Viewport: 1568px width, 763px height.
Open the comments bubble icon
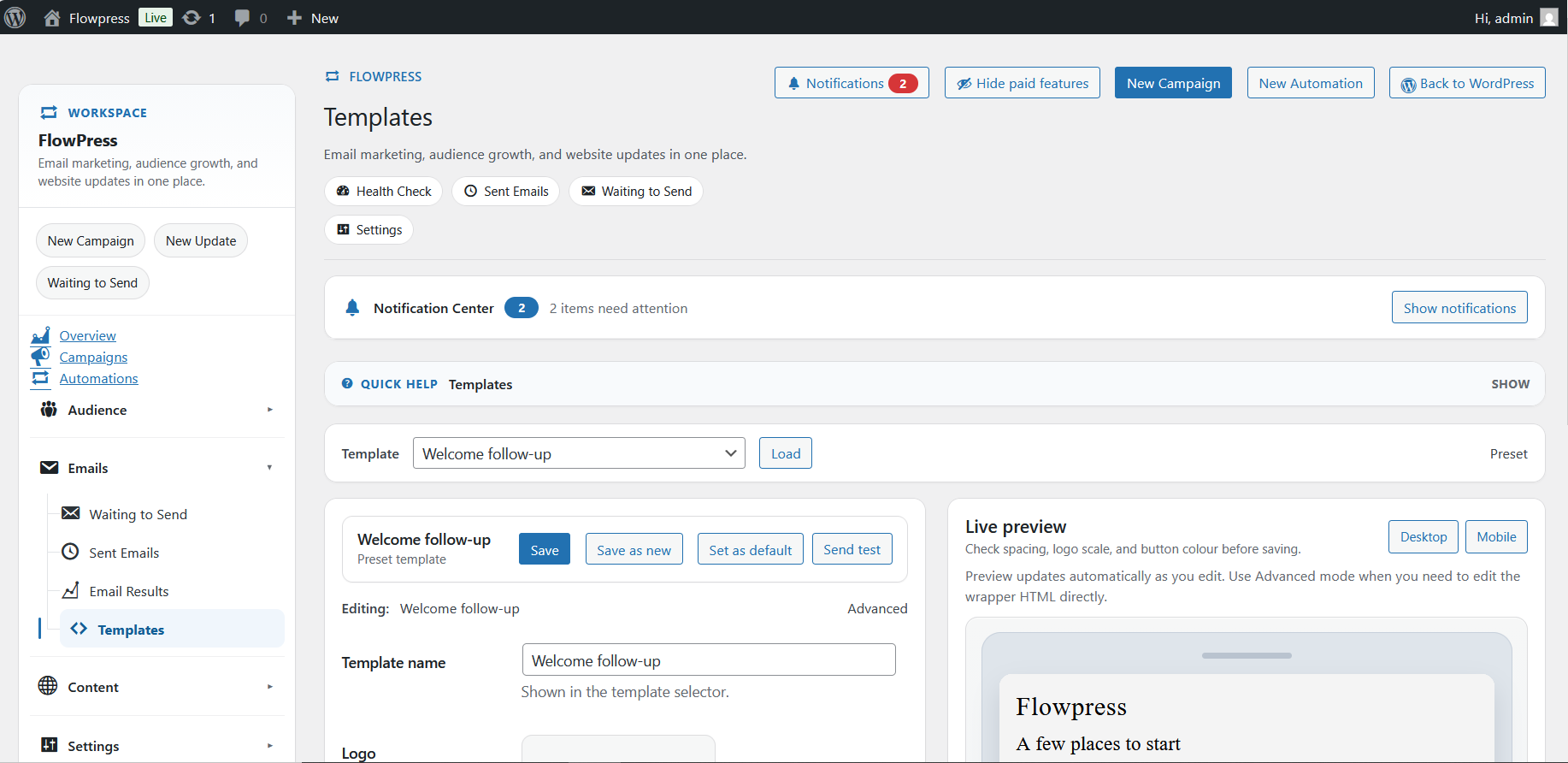point(242,18)
